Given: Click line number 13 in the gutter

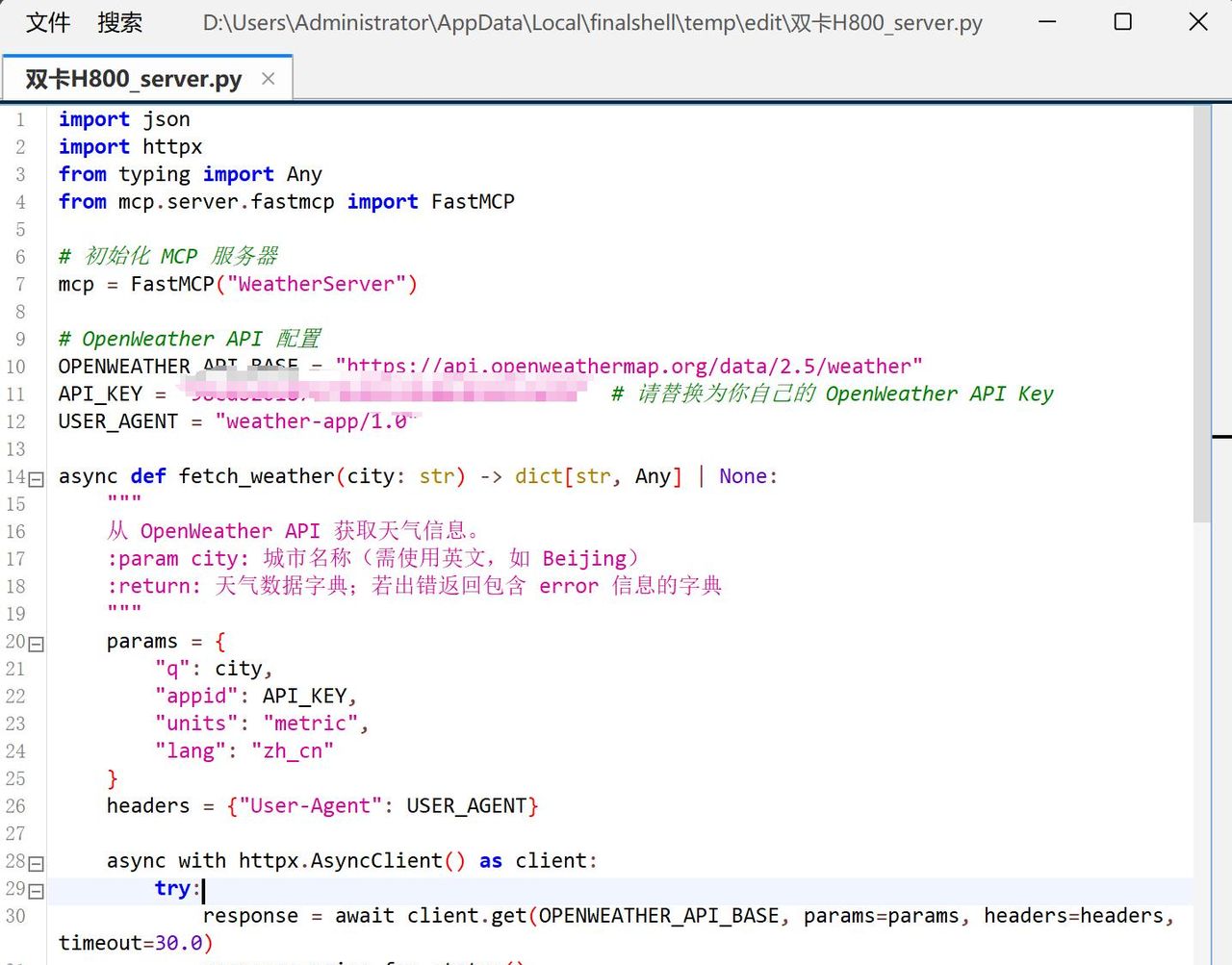Looking at the screenshot, I should (x=16, y=449).
